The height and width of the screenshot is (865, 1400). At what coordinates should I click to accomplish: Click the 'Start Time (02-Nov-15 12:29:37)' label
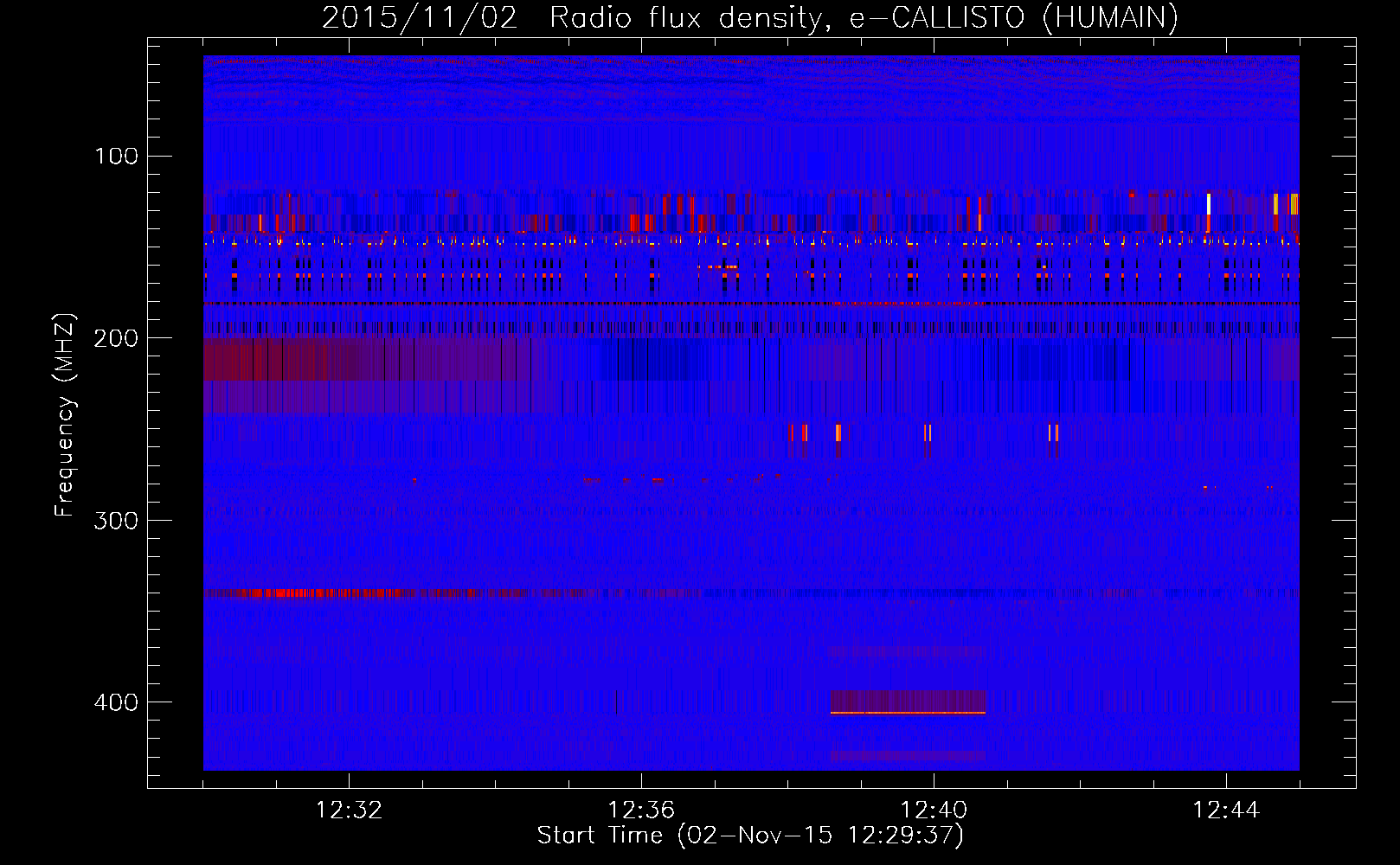click(750, 836)
